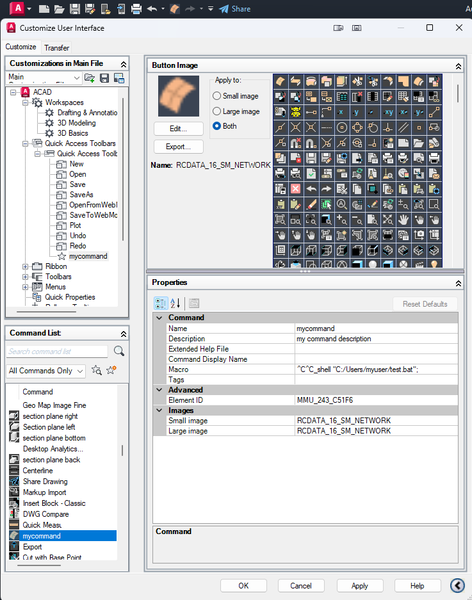
Task: Select the red X image in grid
Action: point(296,189)
